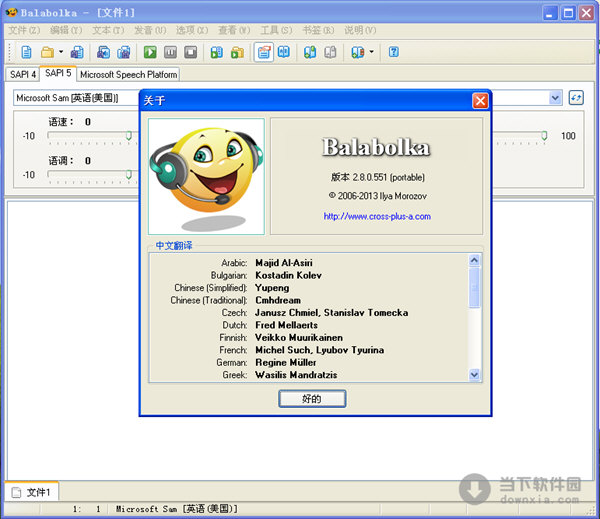This screenshot has height=519, width=600.
Task: Open the 文本(T) menu
Action: [x=108, y=30]
